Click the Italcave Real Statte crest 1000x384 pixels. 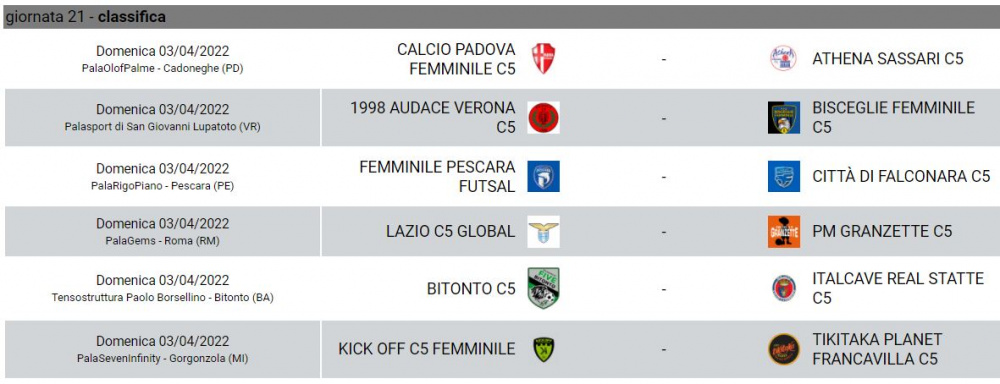click(784, 288)
